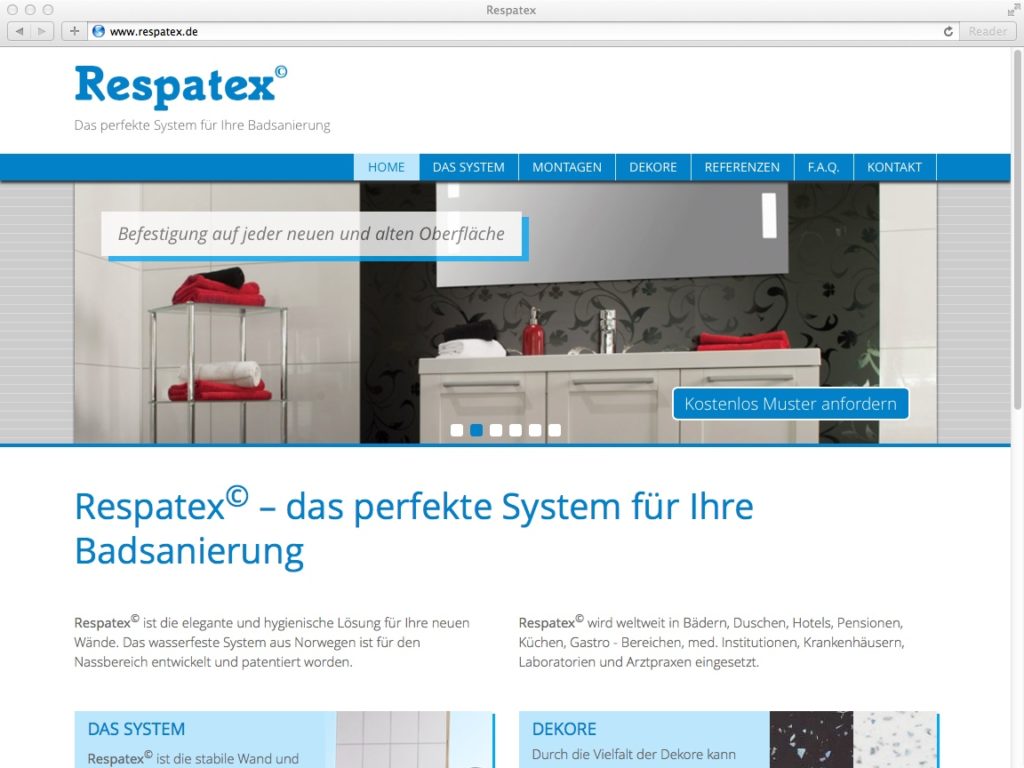
Task: Open the F.A.Q. menu item
Action: [823, 167]
